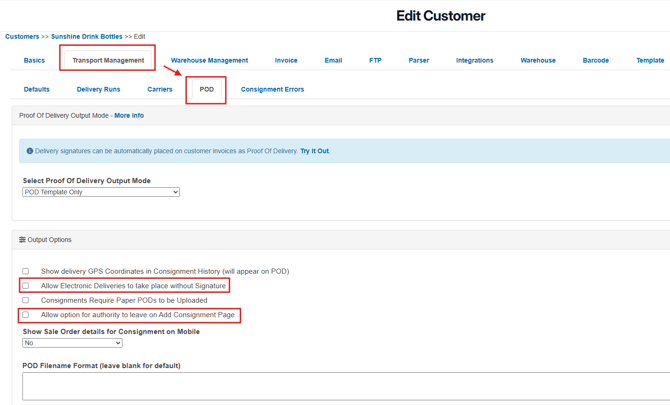
Task: Toggle Allow Electronic Deliveries without Signature checkbox
Action: pos(26,286)
